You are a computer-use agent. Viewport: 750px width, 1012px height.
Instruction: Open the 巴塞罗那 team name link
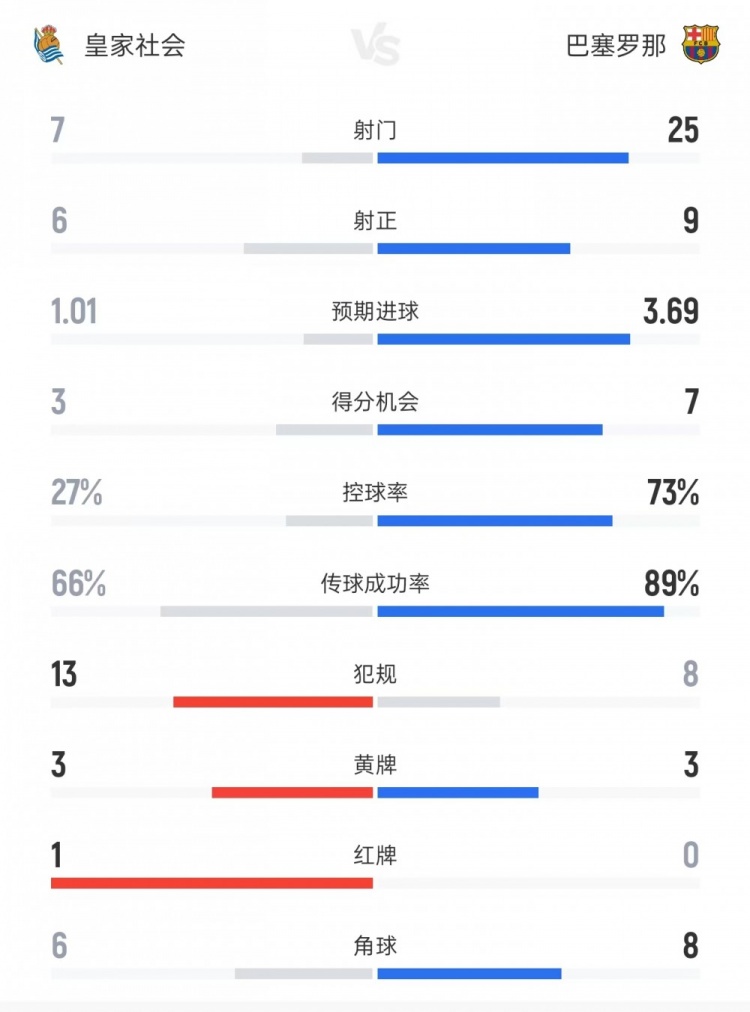(616, 46)
